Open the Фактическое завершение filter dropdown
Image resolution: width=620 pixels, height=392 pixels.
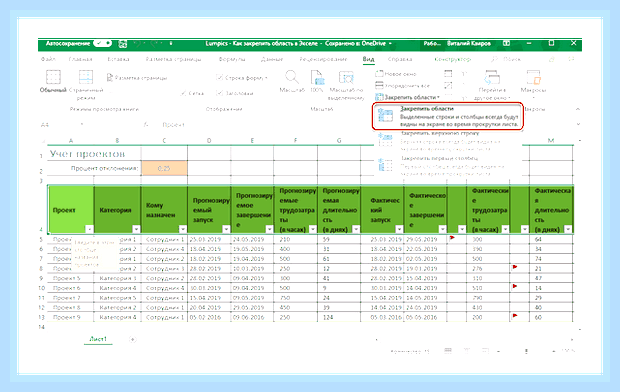click(442, 229)
